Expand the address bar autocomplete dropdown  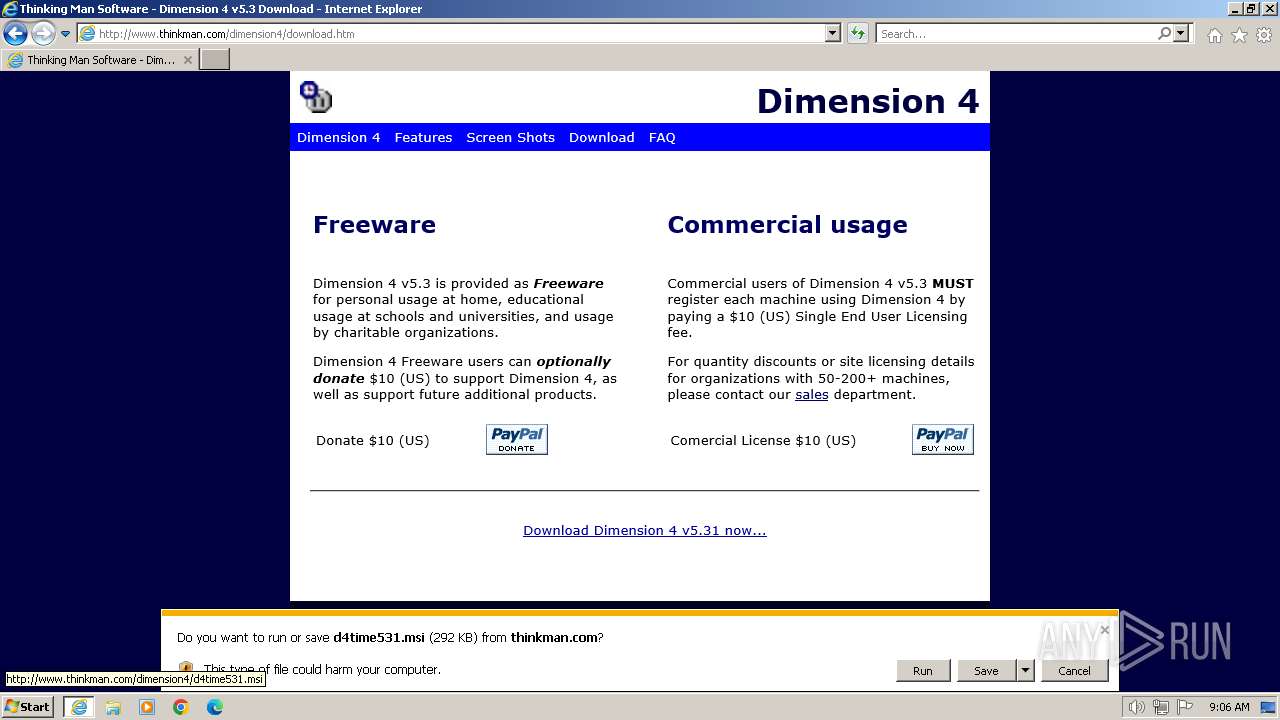point(833,33)
